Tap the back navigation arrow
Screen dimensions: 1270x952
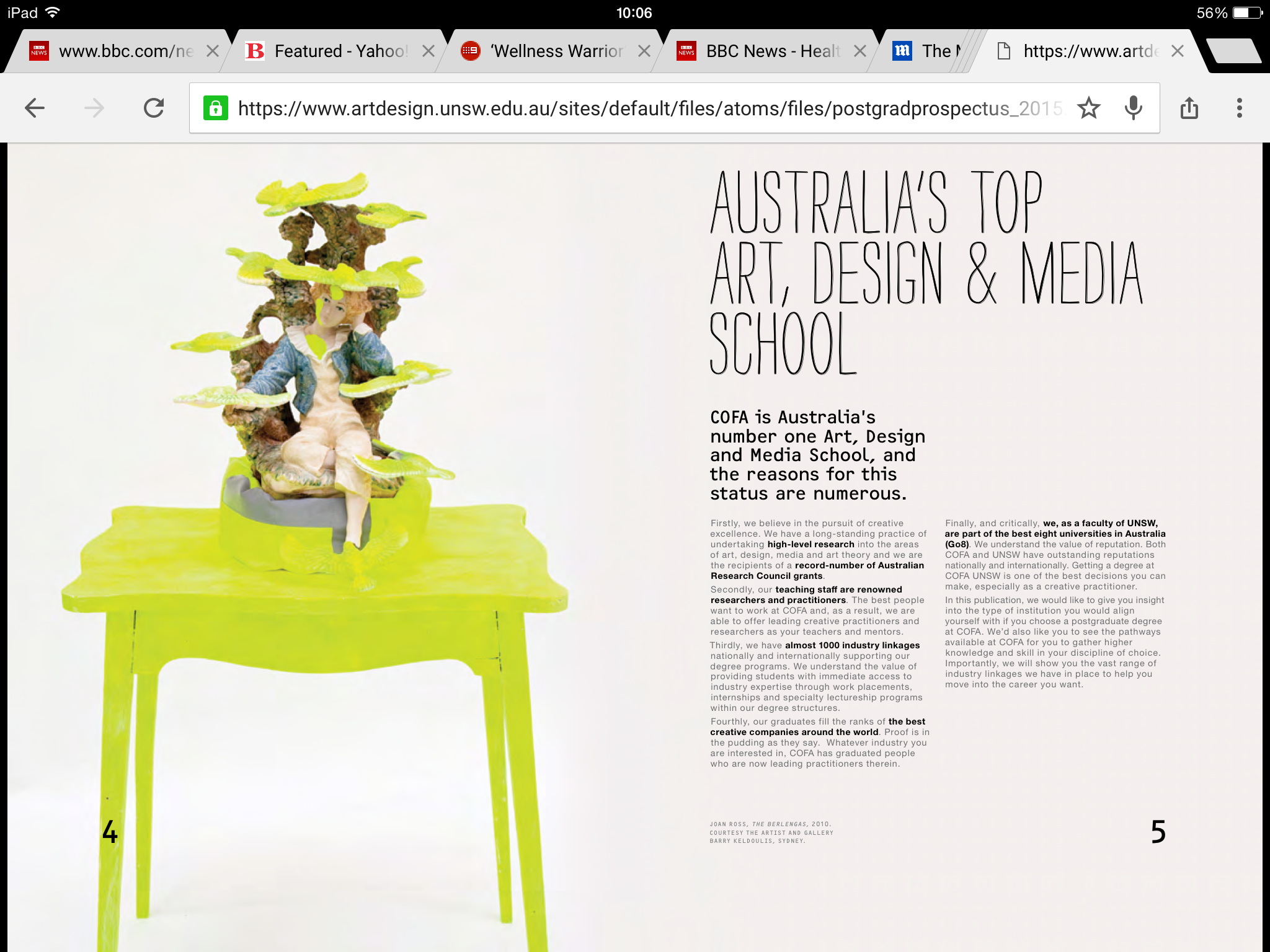(x=35, y=108)
